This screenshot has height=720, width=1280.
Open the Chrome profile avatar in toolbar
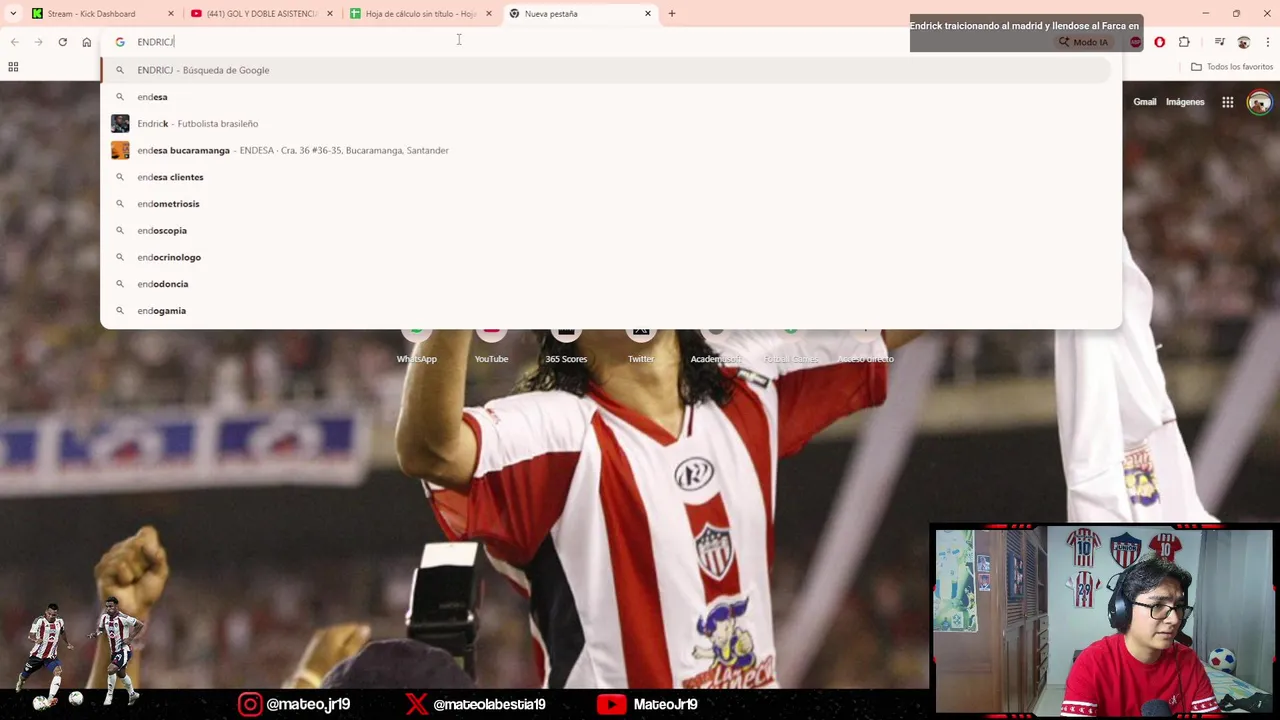(1244, 42)
